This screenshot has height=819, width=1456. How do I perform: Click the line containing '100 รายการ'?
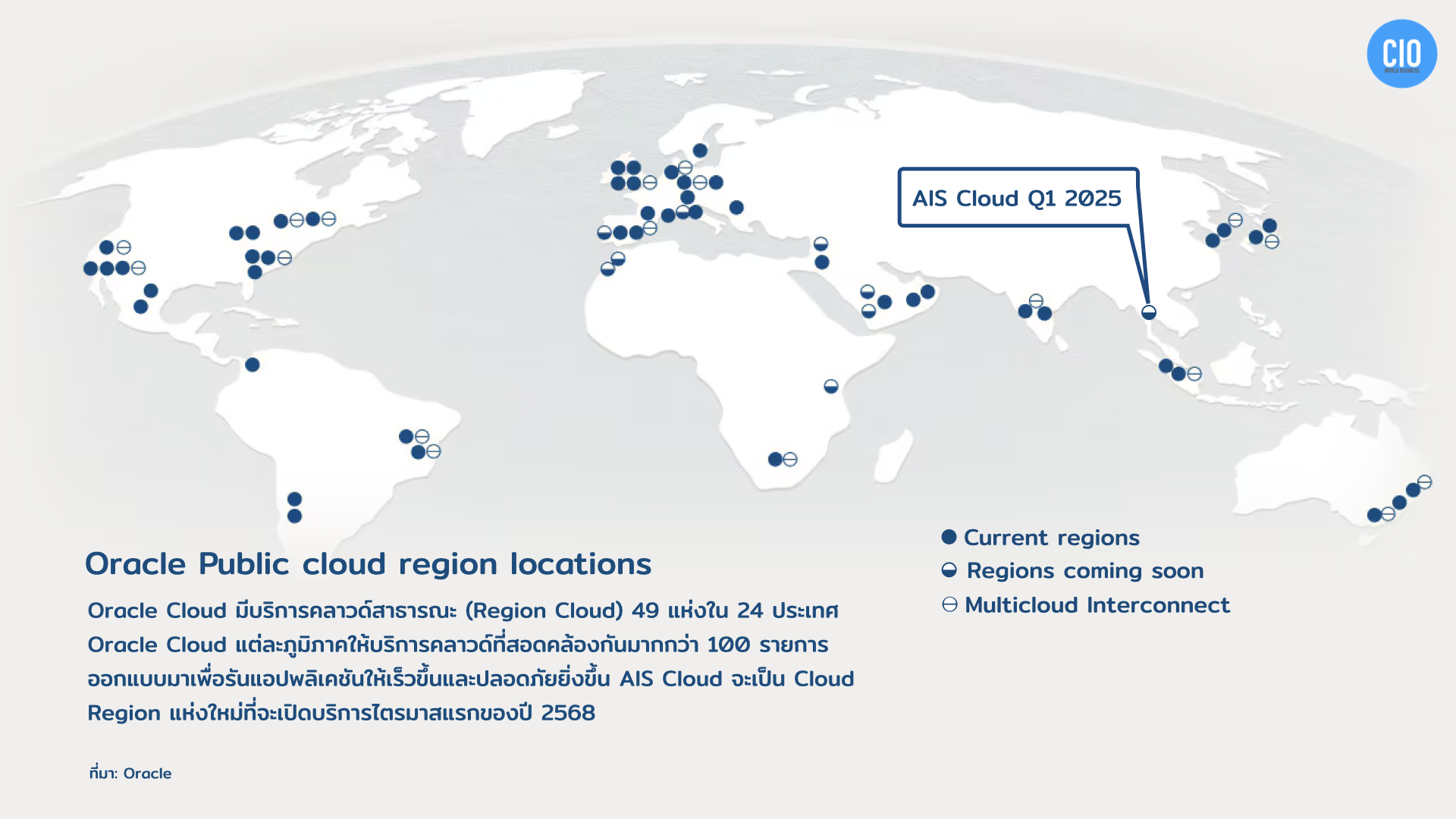click(x=458, y=645)
